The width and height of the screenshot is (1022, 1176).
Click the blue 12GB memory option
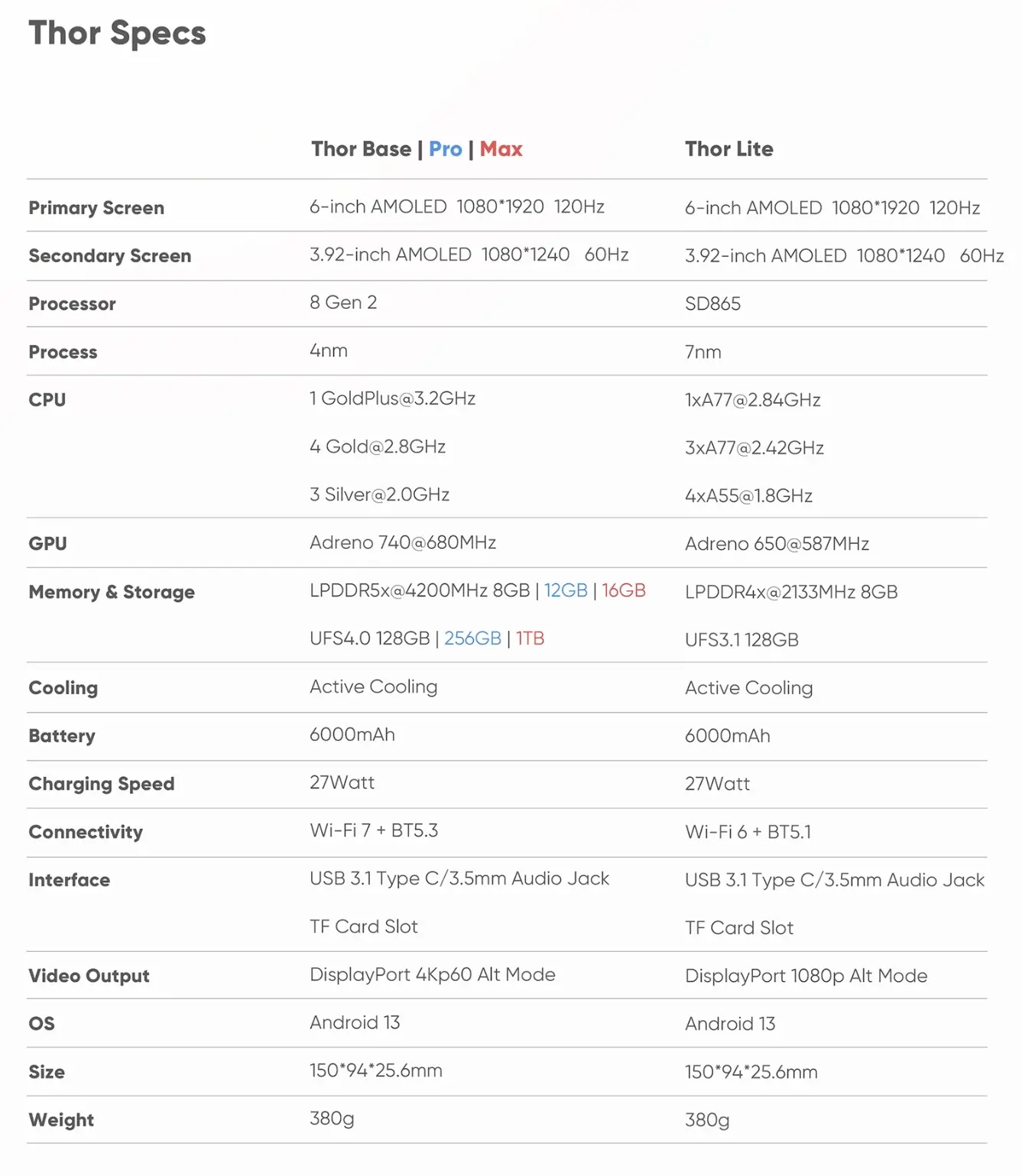566,591
